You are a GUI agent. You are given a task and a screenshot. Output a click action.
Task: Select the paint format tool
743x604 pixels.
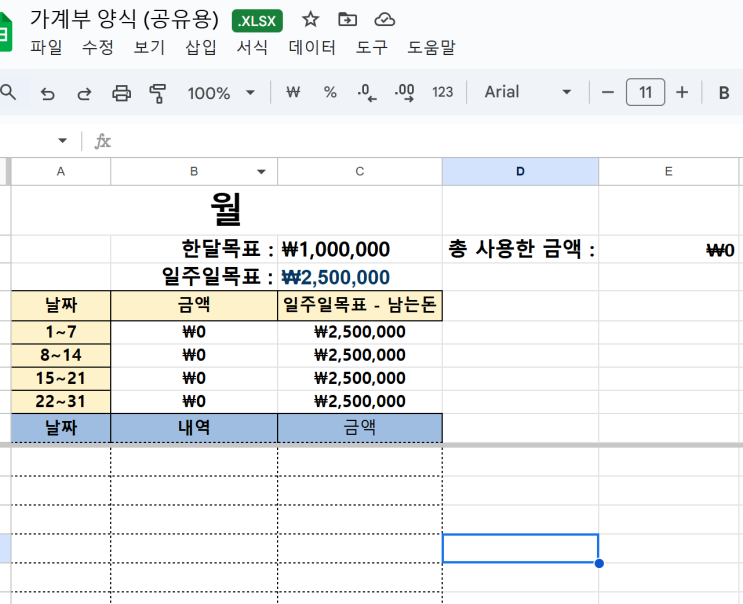pos(157,93)
